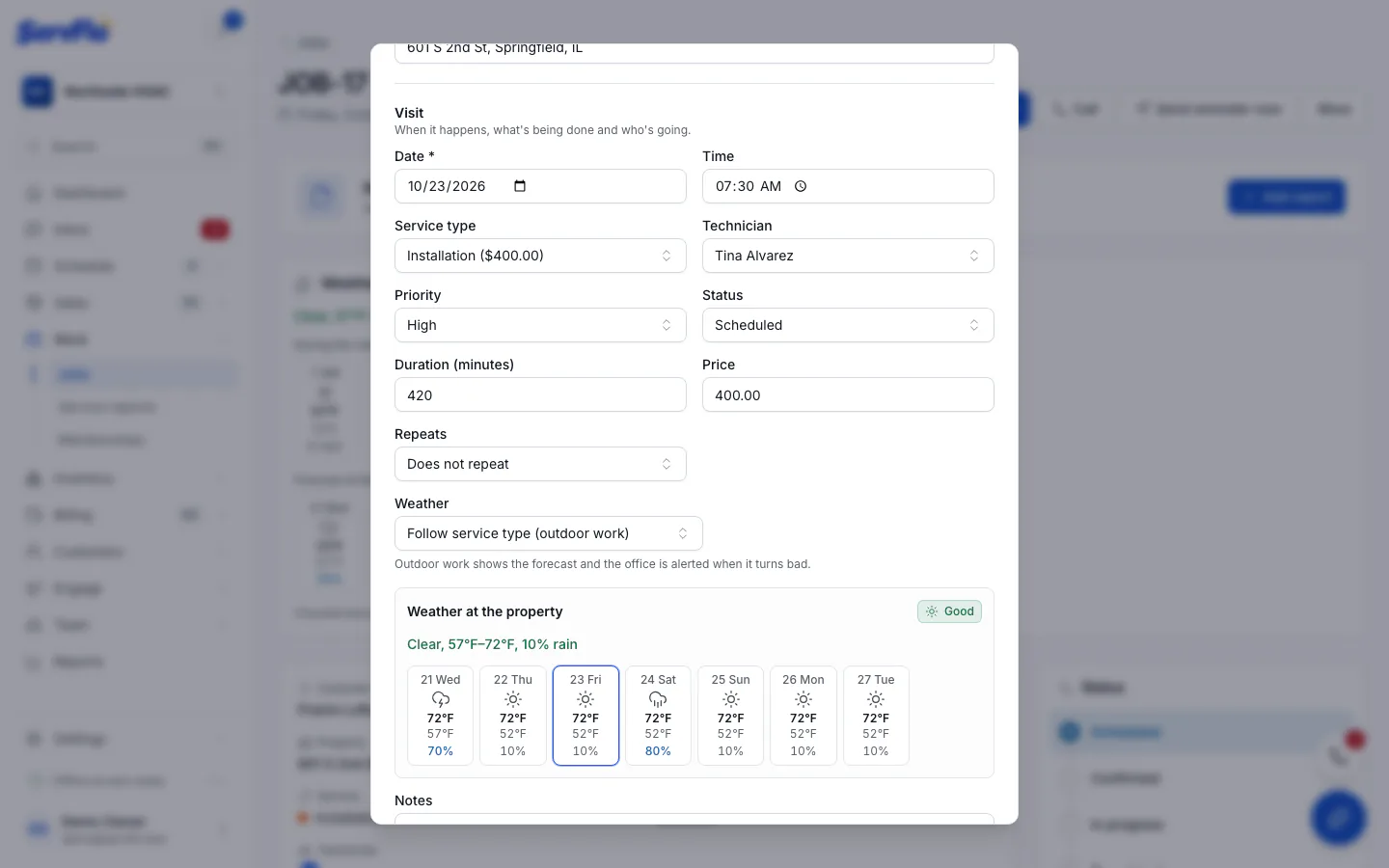Click the address field showing Springfield, IL

pyautogui.click(x=694, y=52)
